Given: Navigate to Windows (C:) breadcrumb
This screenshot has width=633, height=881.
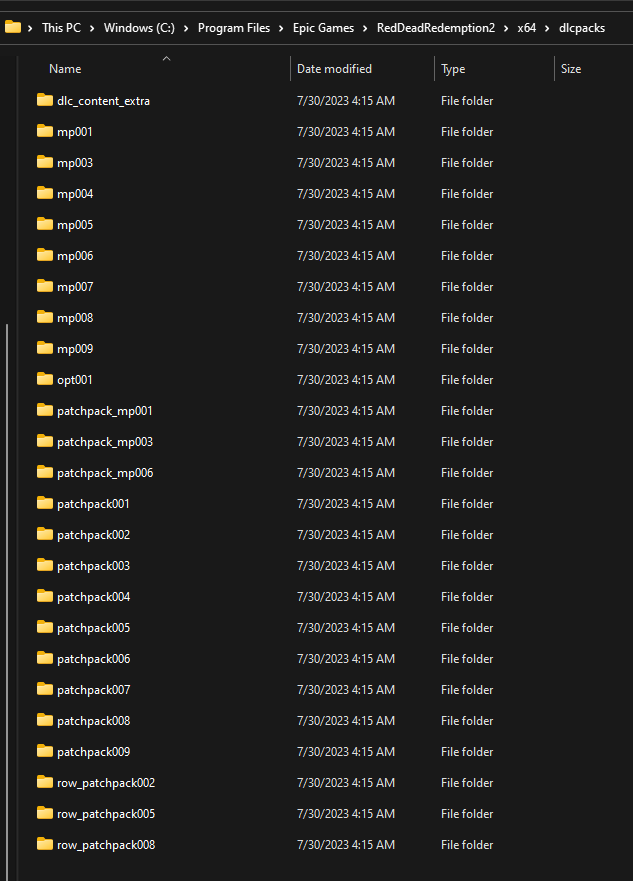Looking at the screenshot, I should [139, 28].
